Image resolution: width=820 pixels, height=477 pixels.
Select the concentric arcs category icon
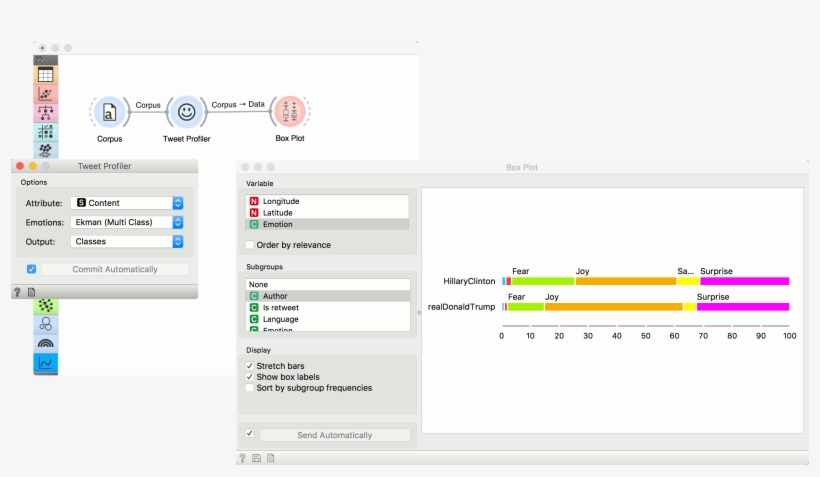tap(45, 344)
